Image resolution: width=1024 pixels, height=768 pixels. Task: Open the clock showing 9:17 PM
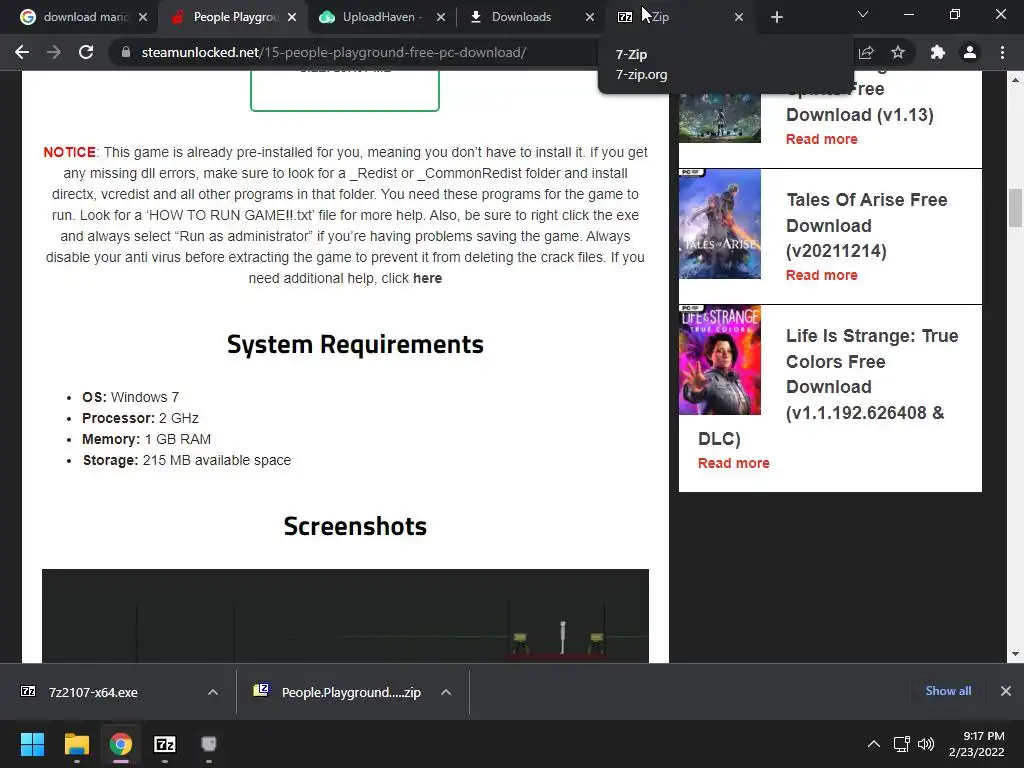tap(976, 744)
